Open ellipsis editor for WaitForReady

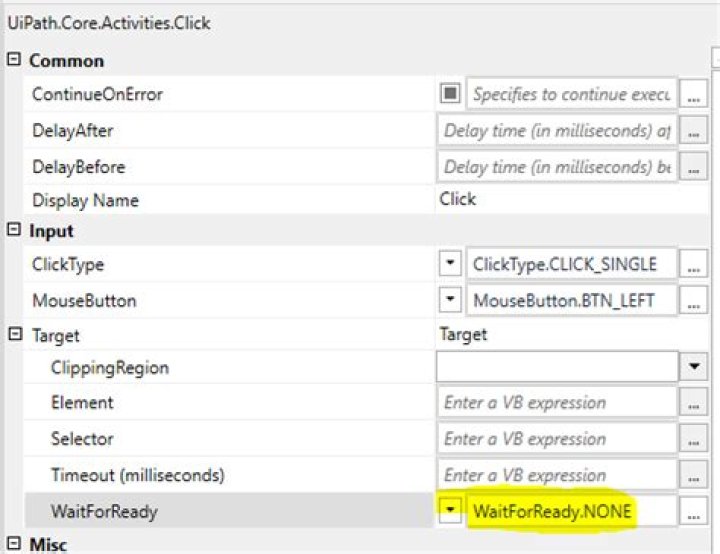click(693, 511)
